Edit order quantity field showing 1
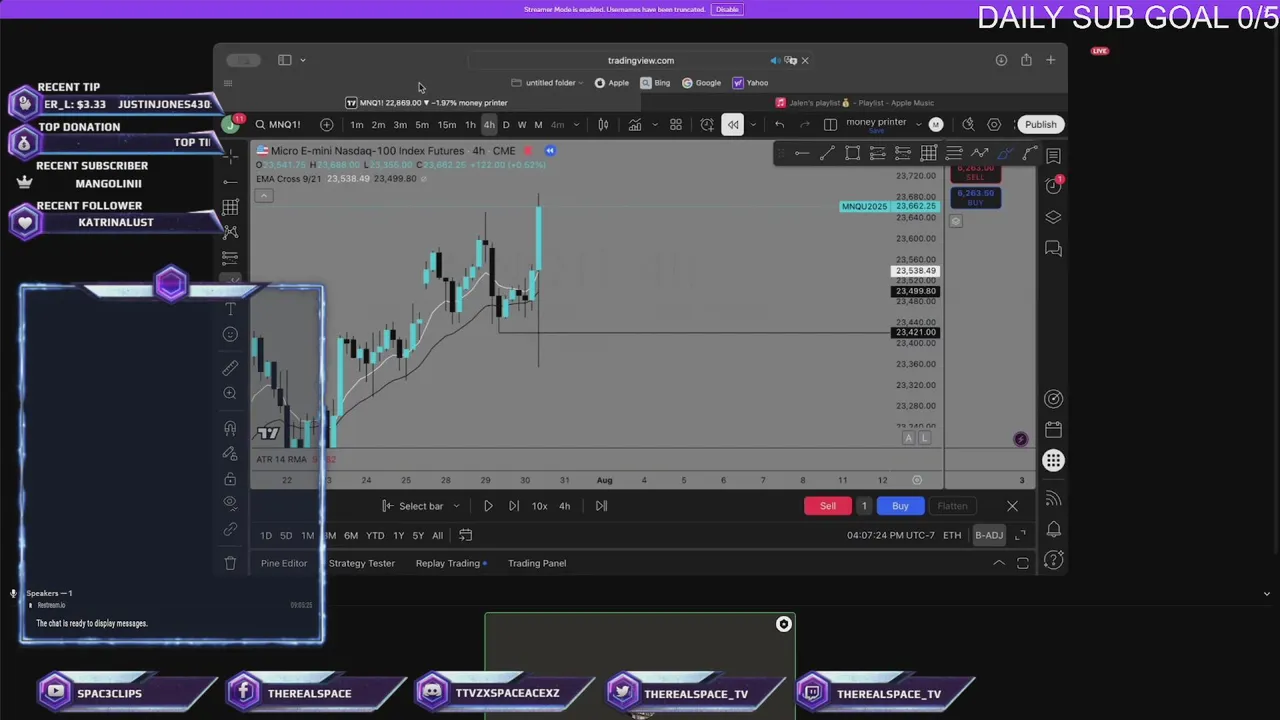Image resolution: width=1280 pixels, height=720 pixels. (x=864, y=506)
